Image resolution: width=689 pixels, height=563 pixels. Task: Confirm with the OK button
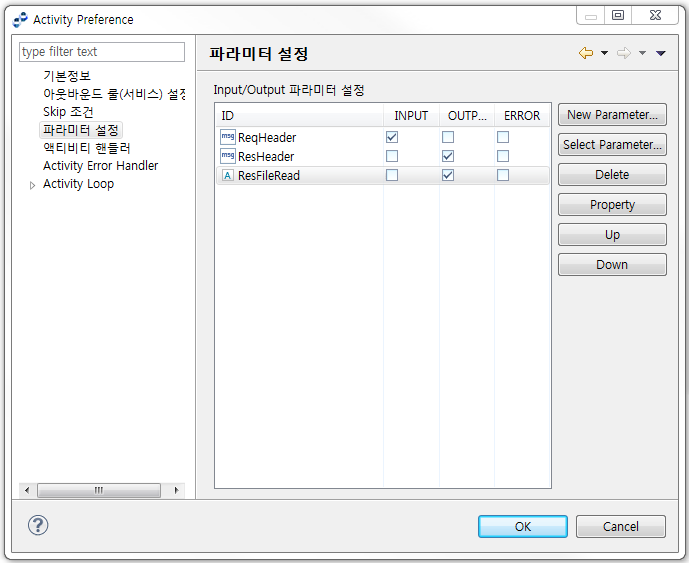522,526
